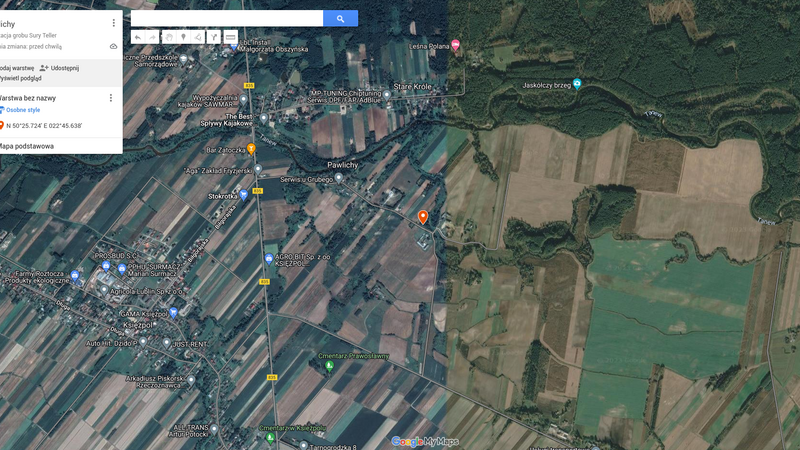Select the hand pan tool
The width and height of the screenshot is (800, 450).
point(168,37)
